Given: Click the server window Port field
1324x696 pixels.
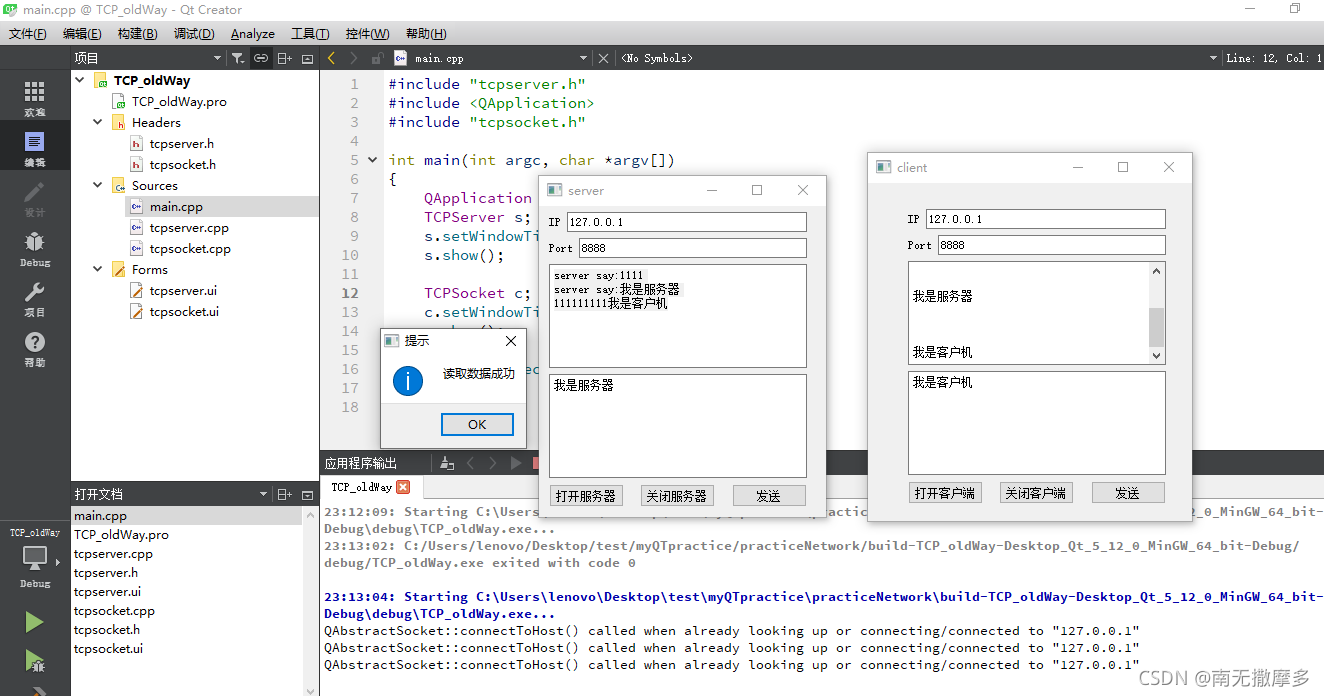Looking at the screenshot, I should (x=692, y=248).
